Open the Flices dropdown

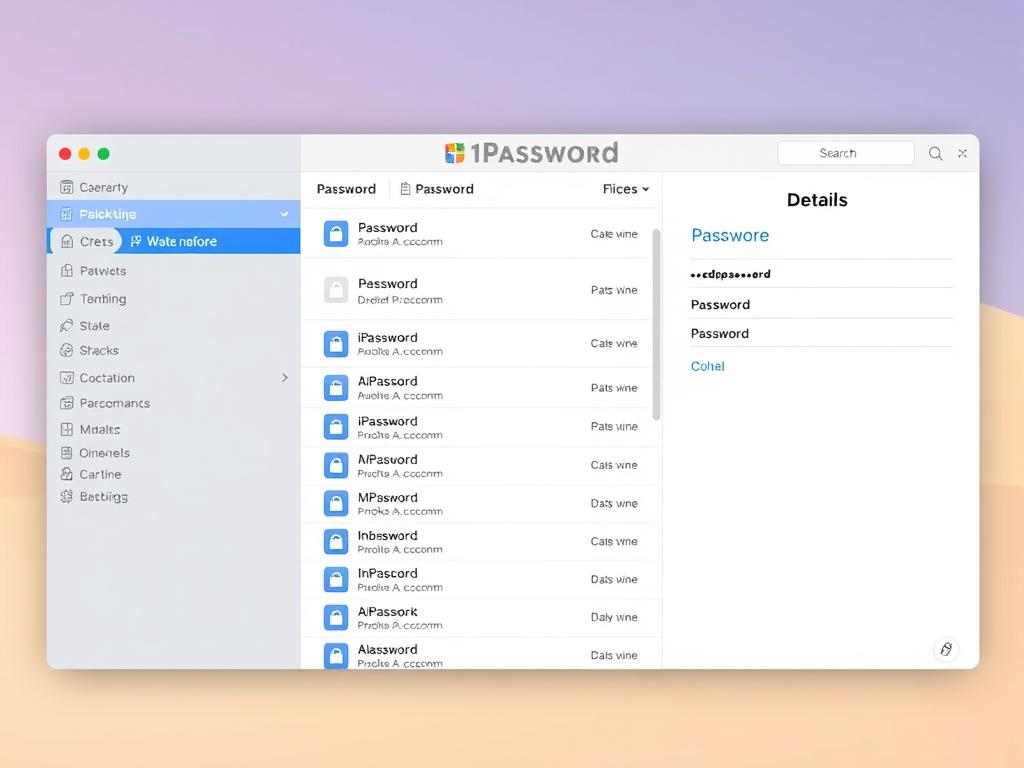click(x=626, y=189)
